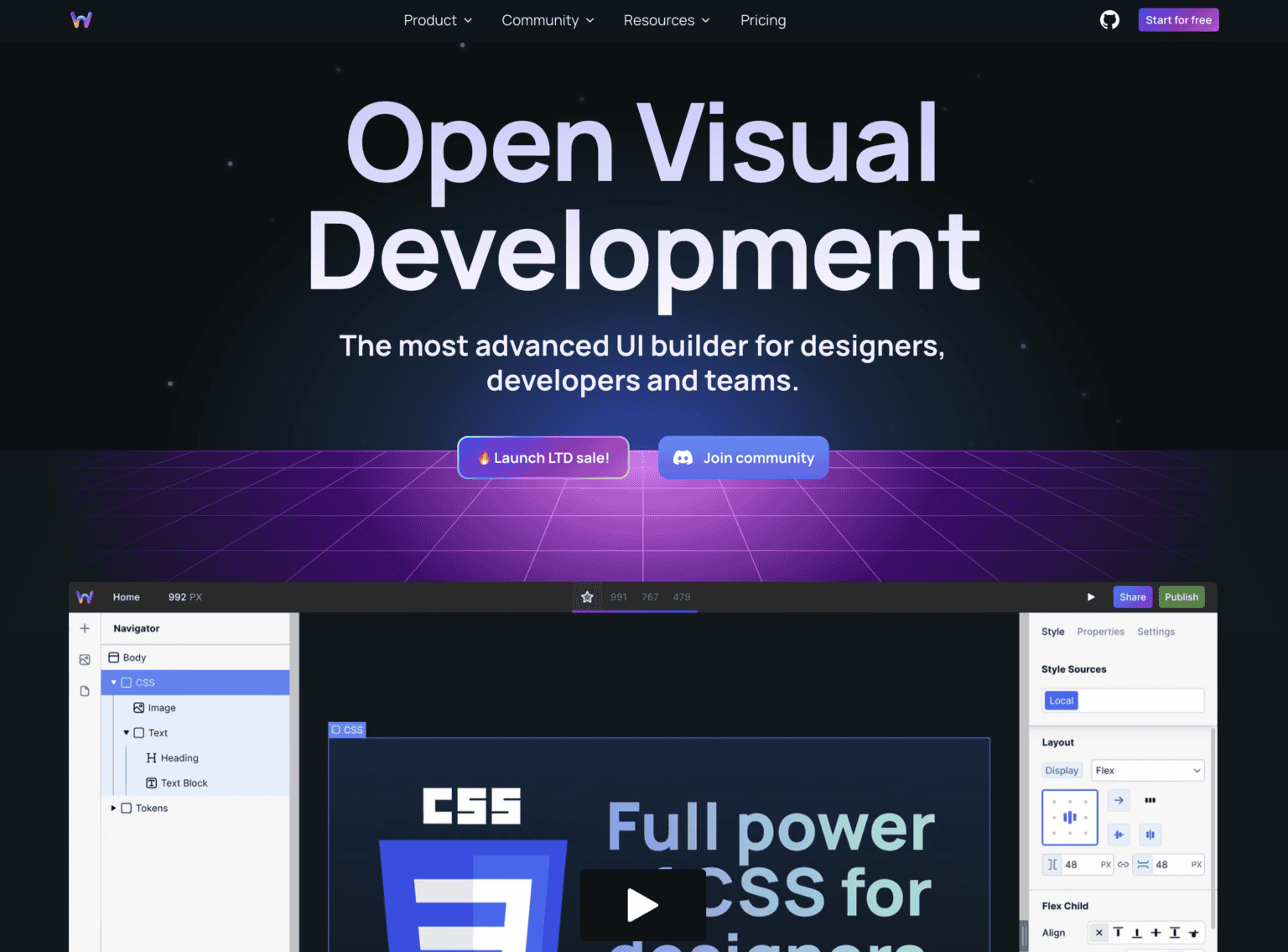
Task: Switch to the Properties tab
Action: pos(1101,632)
